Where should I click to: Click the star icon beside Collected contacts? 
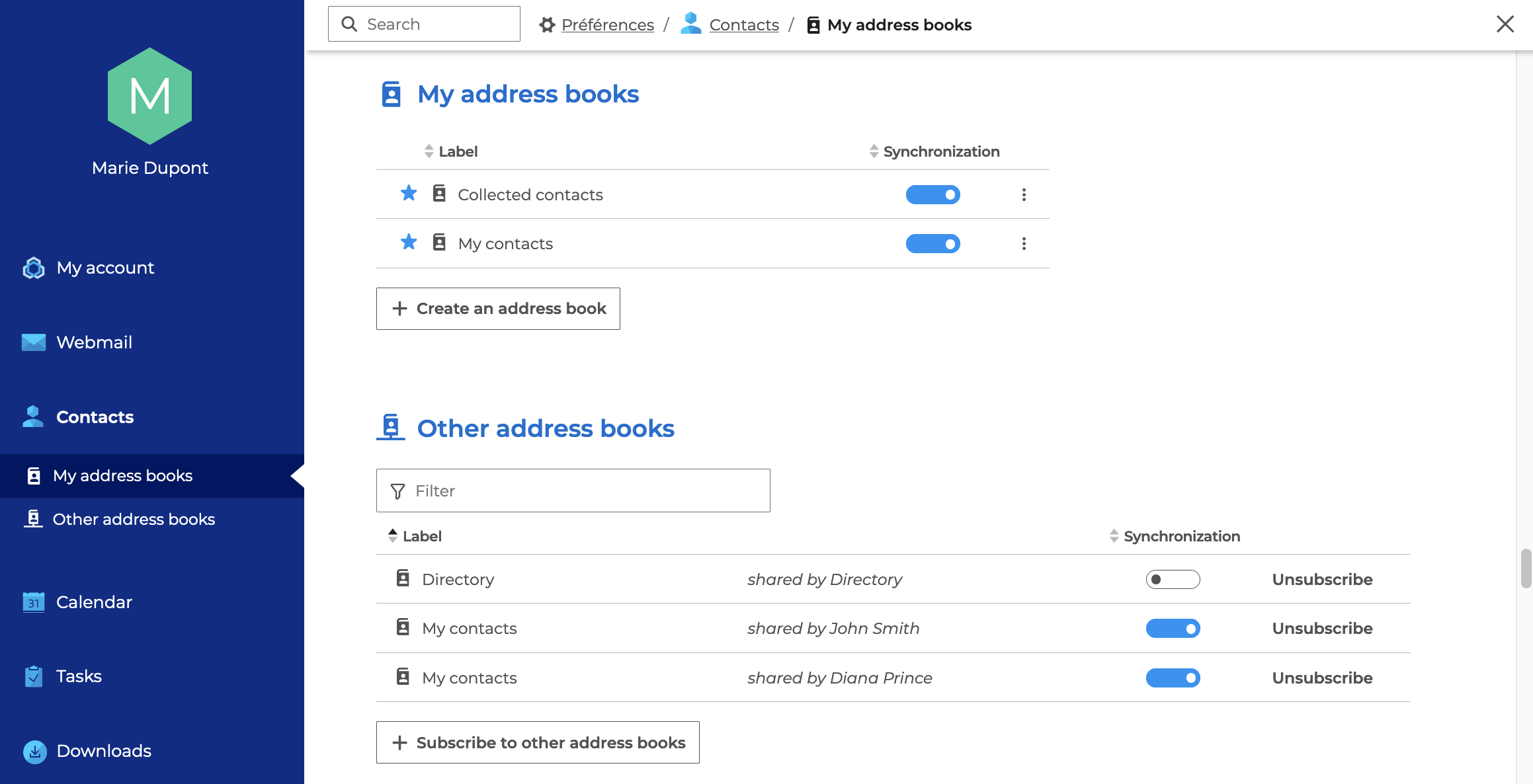(x=409, y=194)
